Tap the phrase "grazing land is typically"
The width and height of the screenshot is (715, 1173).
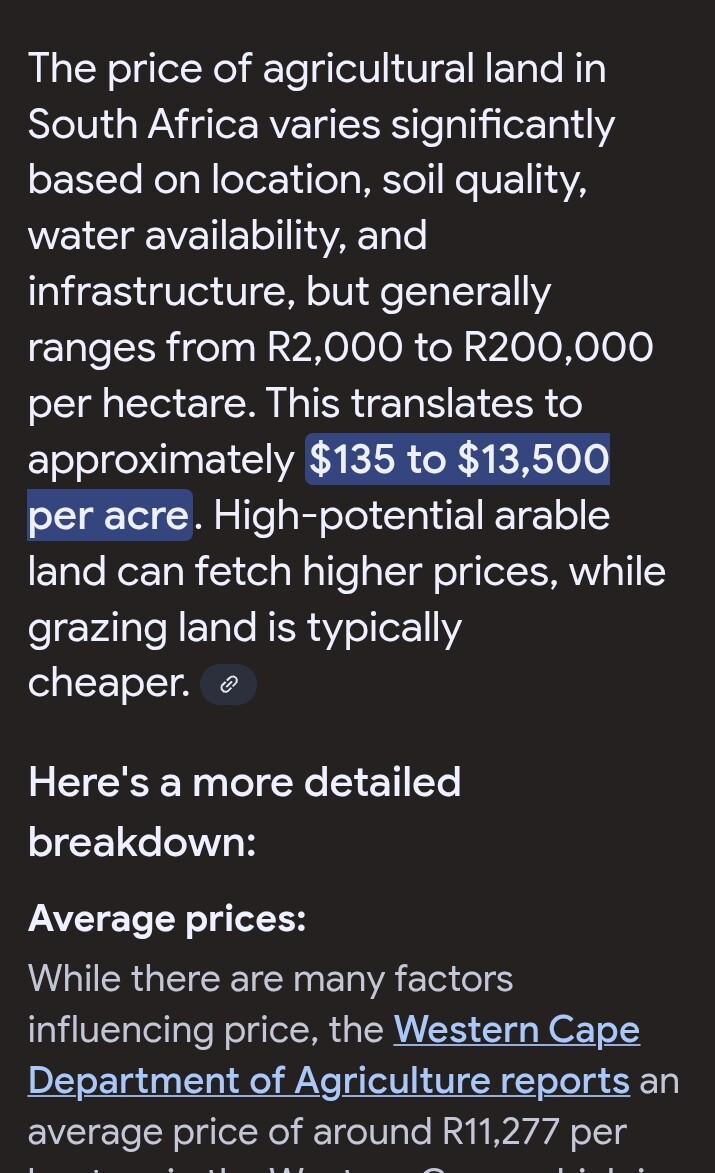(244, 628)
